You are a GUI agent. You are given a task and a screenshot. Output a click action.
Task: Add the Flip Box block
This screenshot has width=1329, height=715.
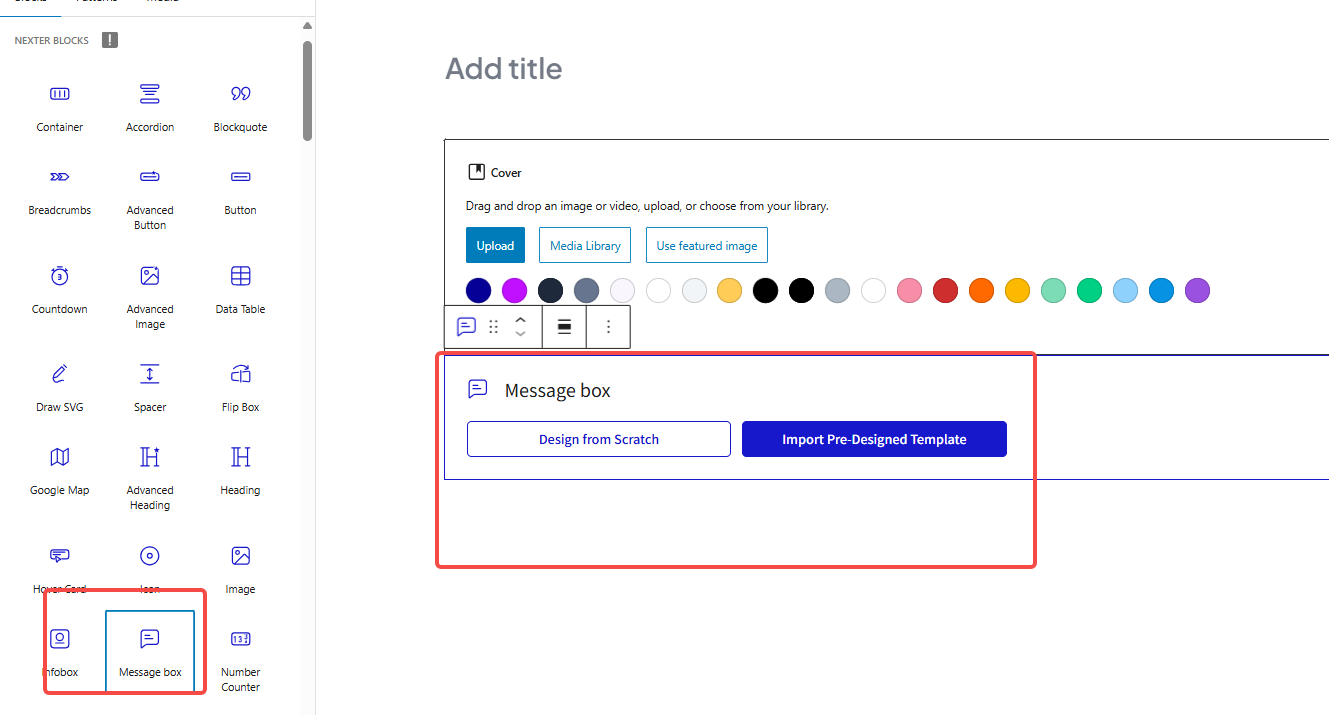(240, 386)
